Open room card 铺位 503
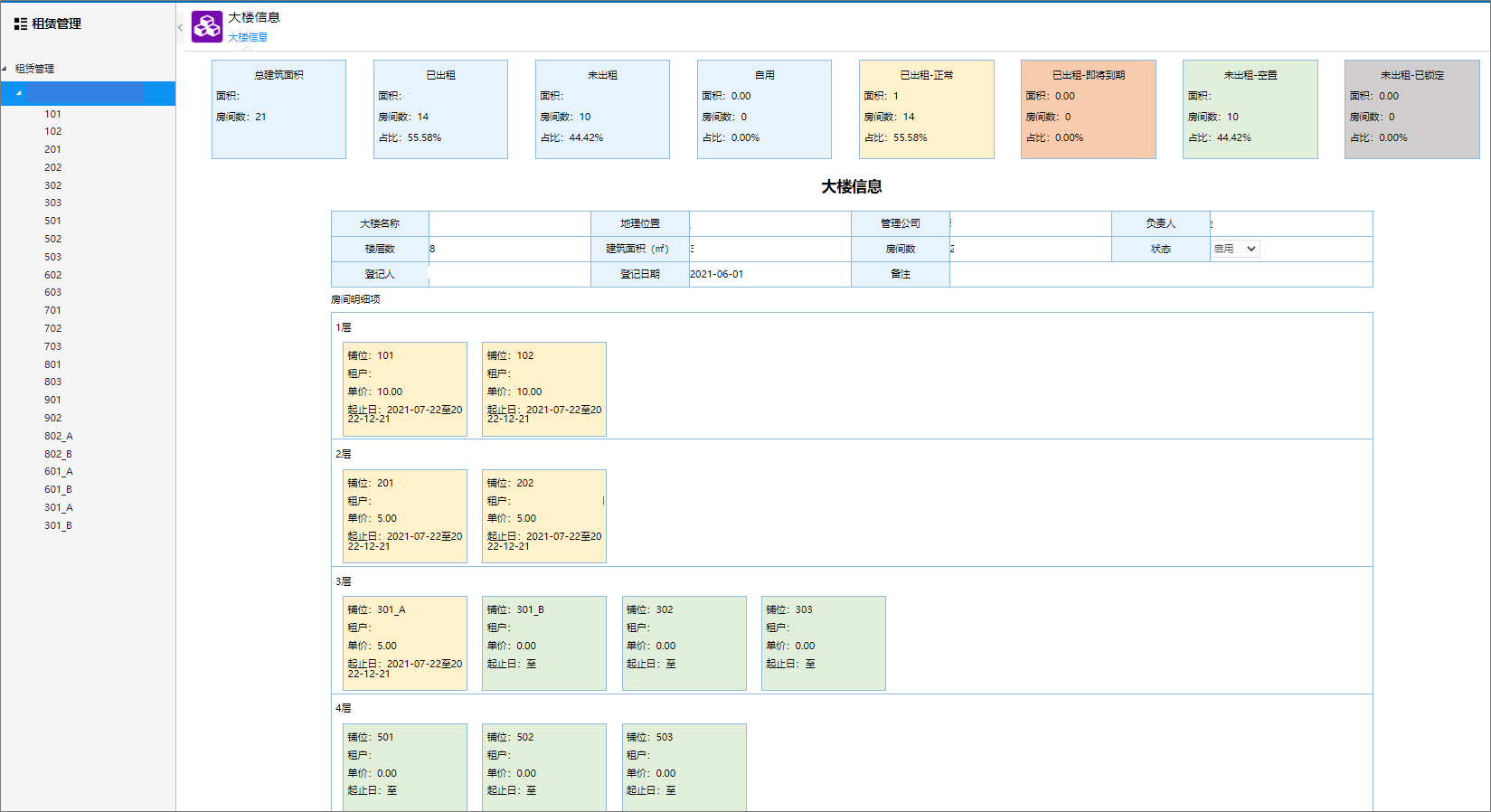Viewport: 1491px width, 812px height. (x=684, y=767)
